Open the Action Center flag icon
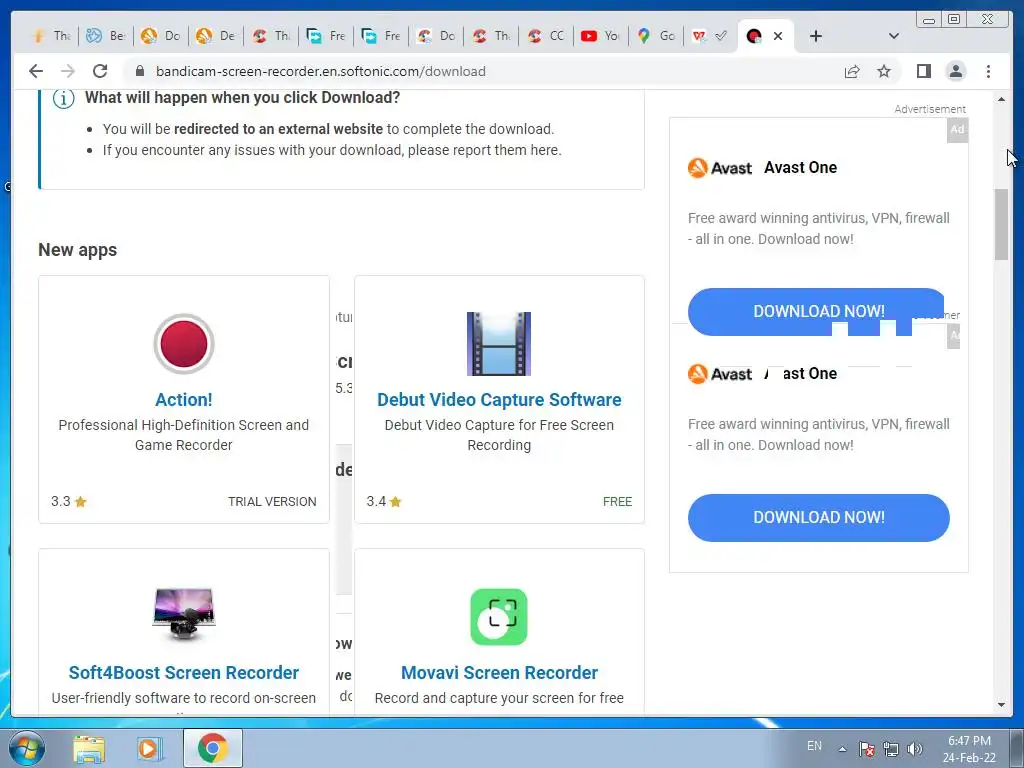 (867, 749)
